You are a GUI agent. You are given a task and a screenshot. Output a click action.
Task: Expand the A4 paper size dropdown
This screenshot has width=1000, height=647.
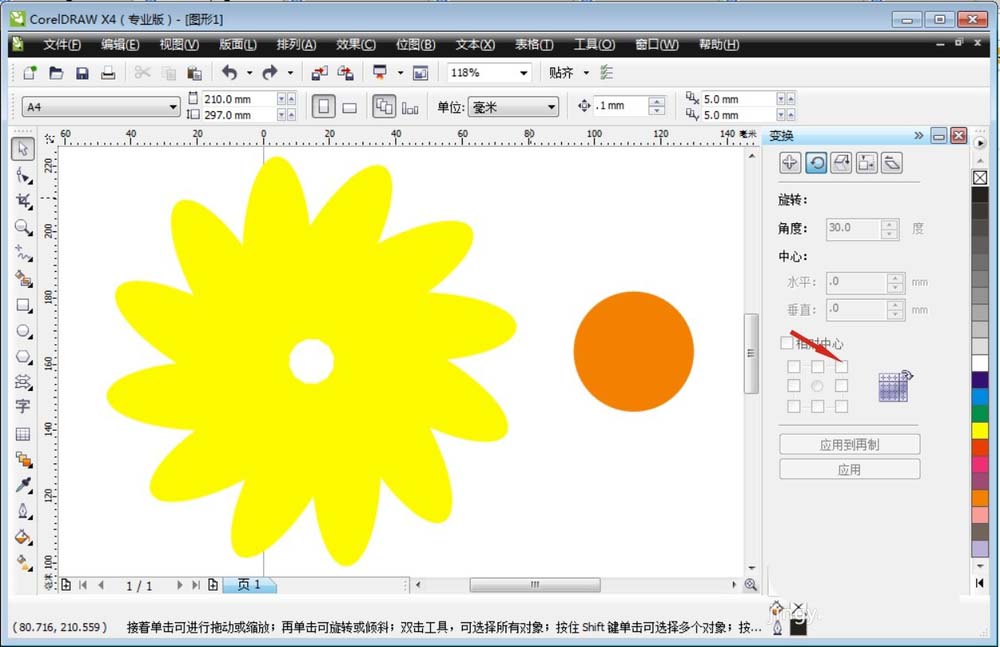point(172,107)
